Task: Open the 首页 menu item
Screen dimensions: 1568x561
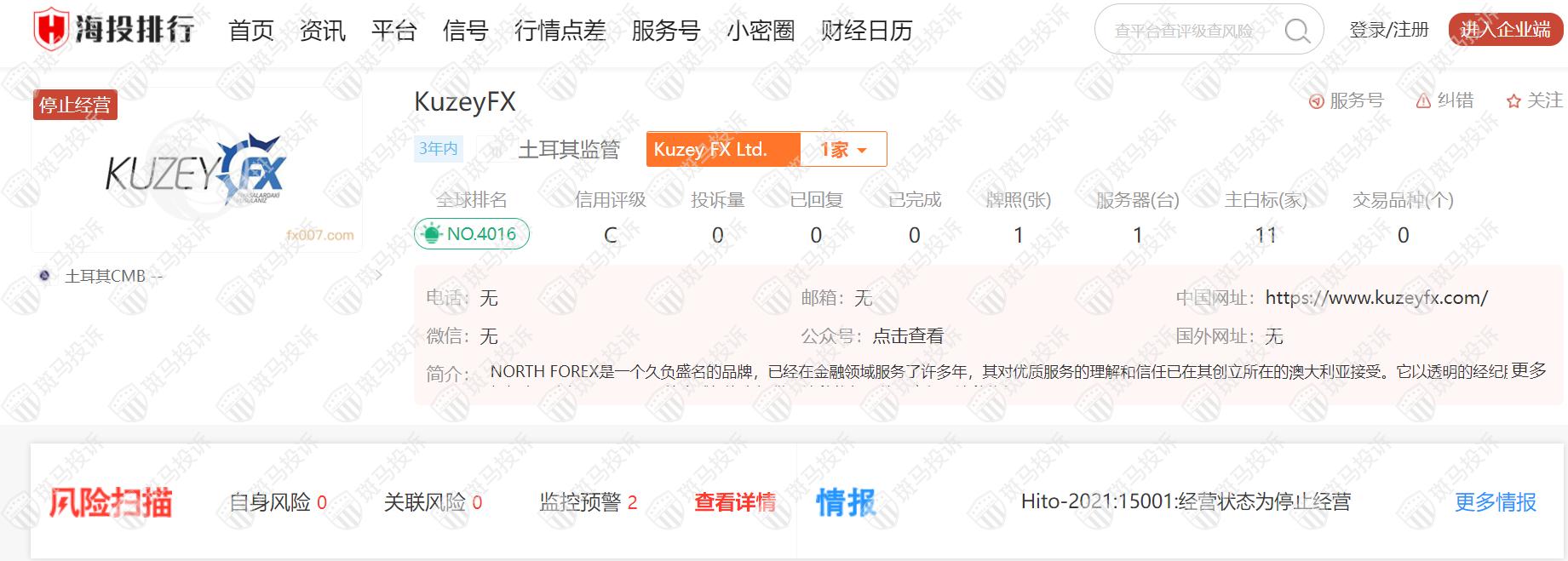Action: [x=251, y=31]
